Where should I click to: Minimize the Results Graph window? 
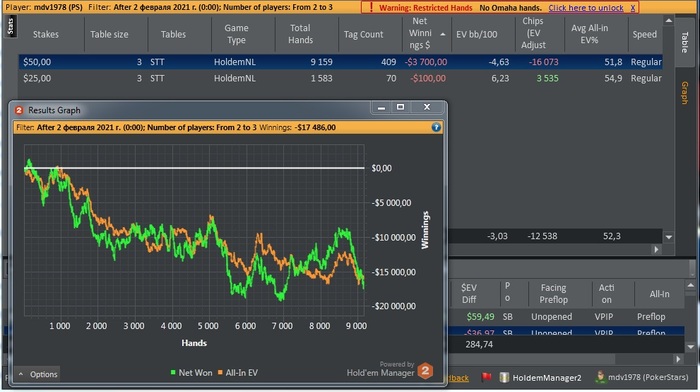click(381, 107)
